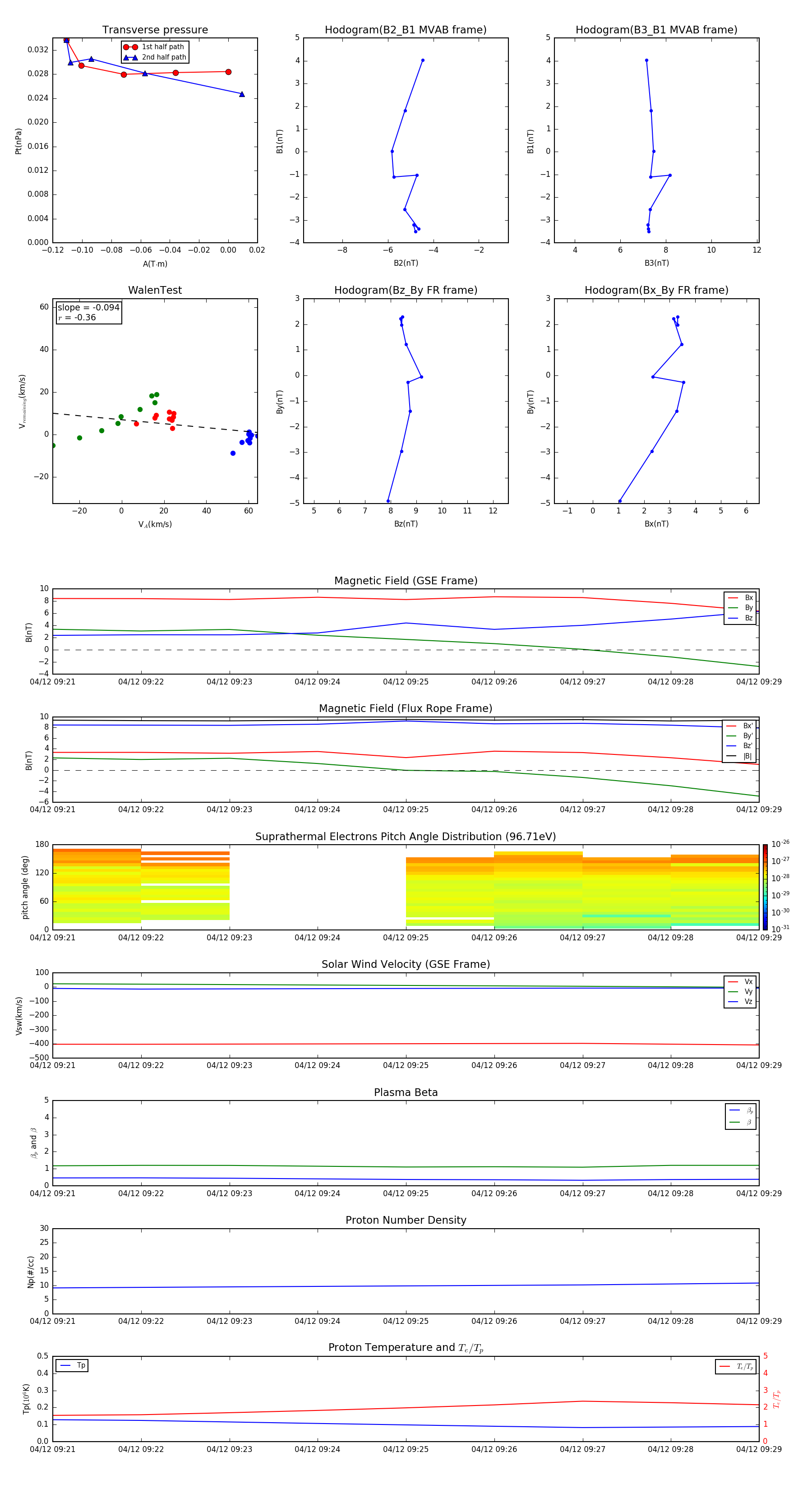Click the pitch angle distribution colorbar
This screenshot has width=812, height=1489.
[765, 887]
